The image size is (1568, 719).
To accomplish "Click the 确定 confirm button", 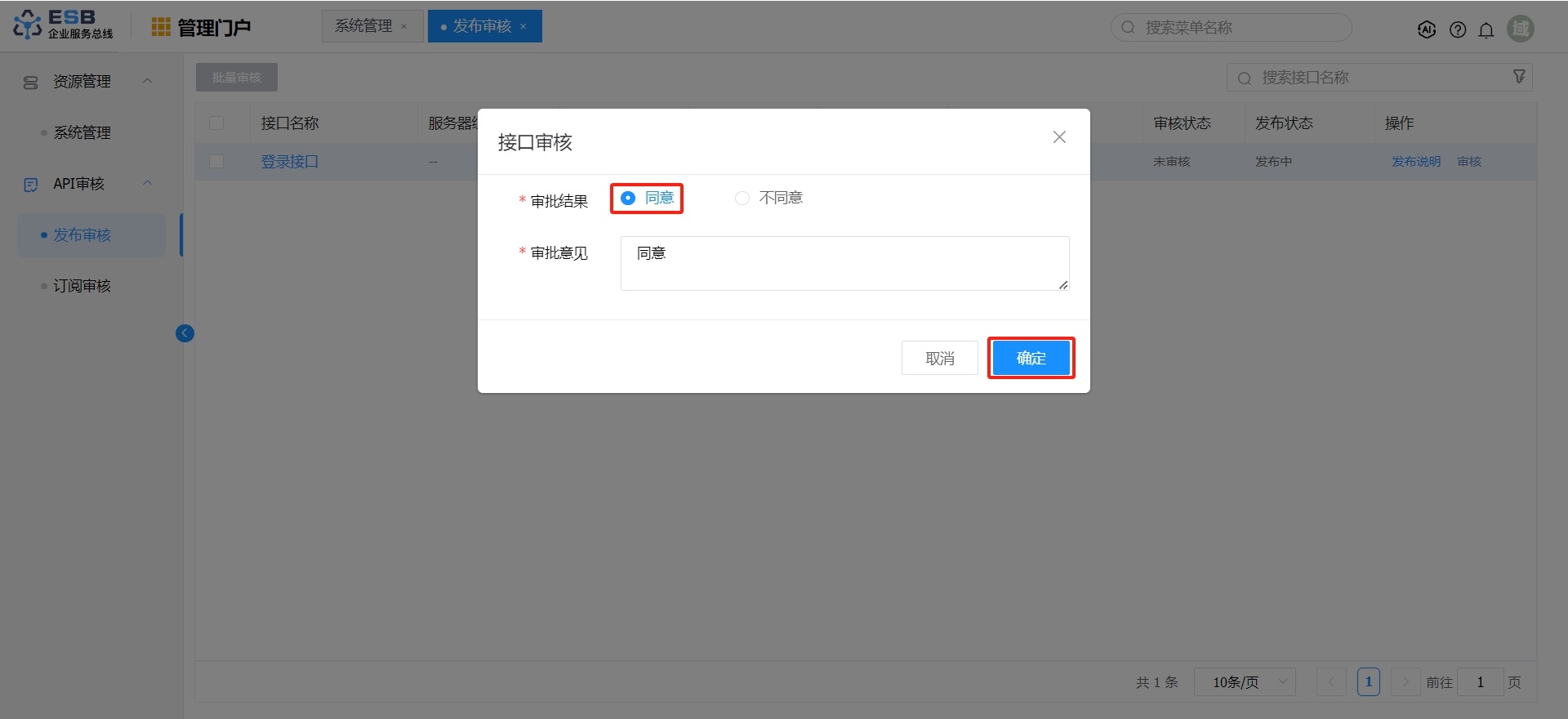I will (1031, 358).
